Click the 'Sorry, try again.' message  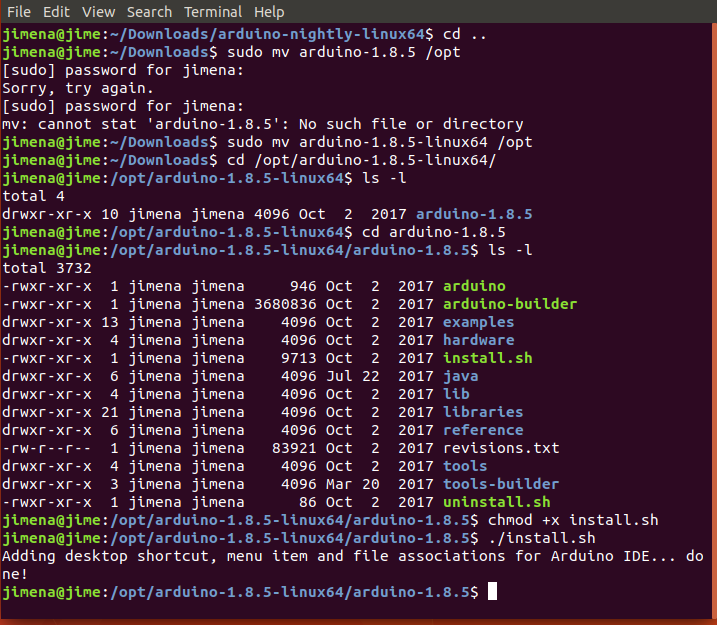[78, 88]
